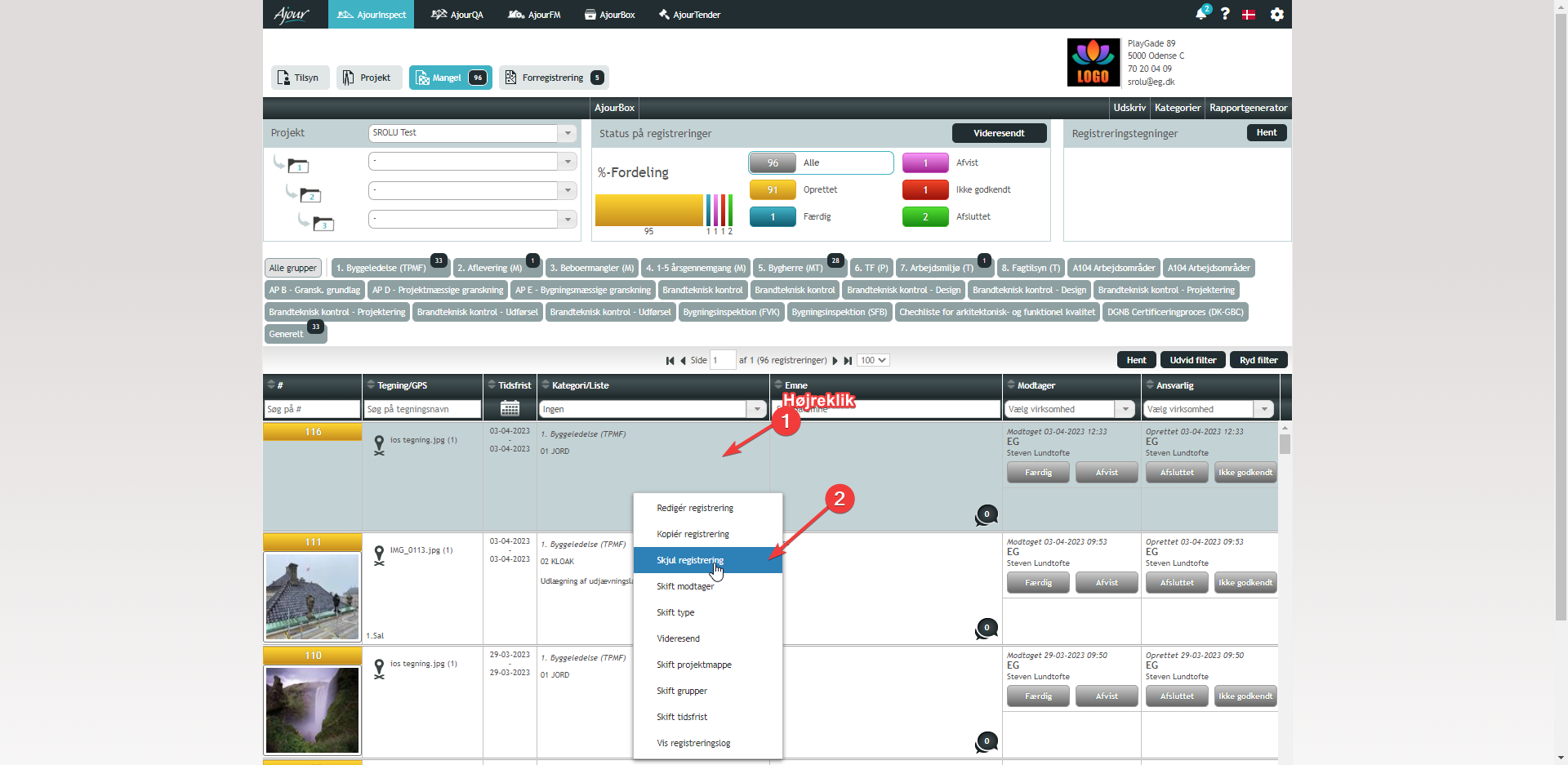Screen dimensions: 1568x765
Task: Open the settings gear icon
Action: [1277, 14]
